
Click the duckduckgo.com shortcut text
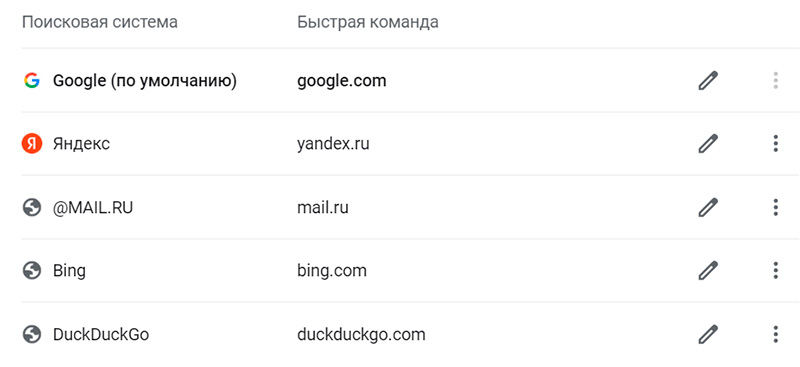point(361,335)
